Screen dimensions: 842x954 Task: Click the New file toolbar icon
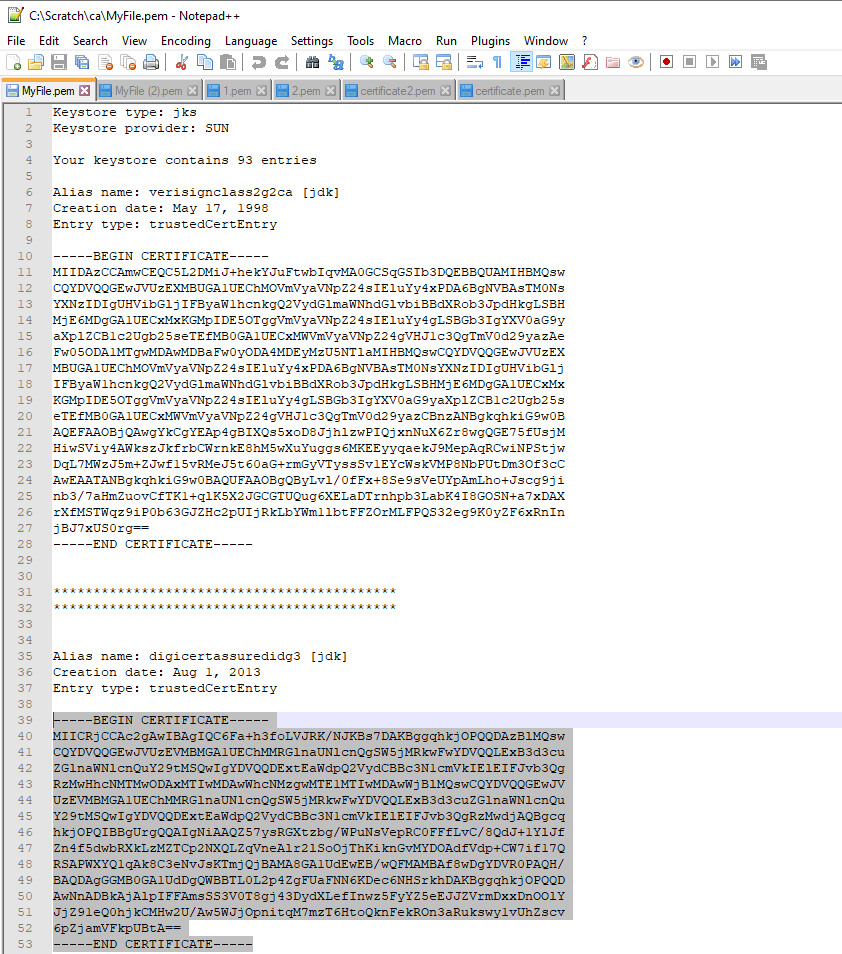point(14,62)
